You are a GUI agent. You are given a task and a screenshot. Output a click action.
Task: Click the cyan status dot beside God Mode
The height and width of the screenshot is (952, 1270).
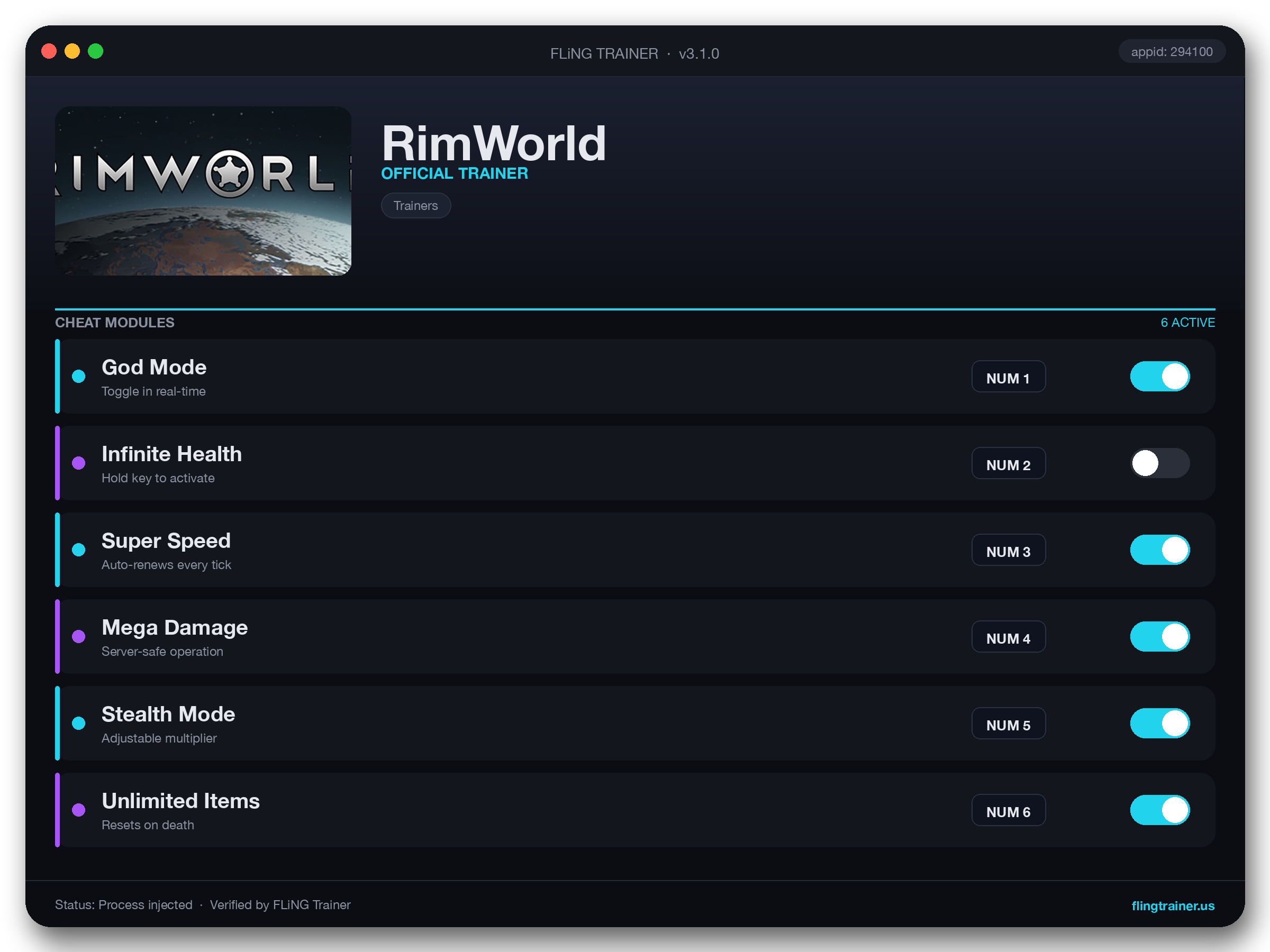point(79,377)
